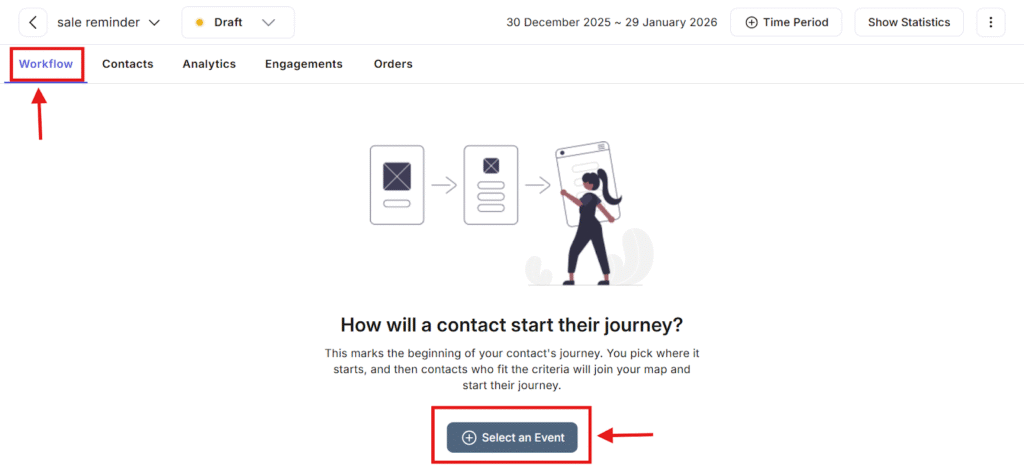1024x466 pixels.
Task: Select the Orders tab
Action: pyautogui.click(x=393, y=64)
